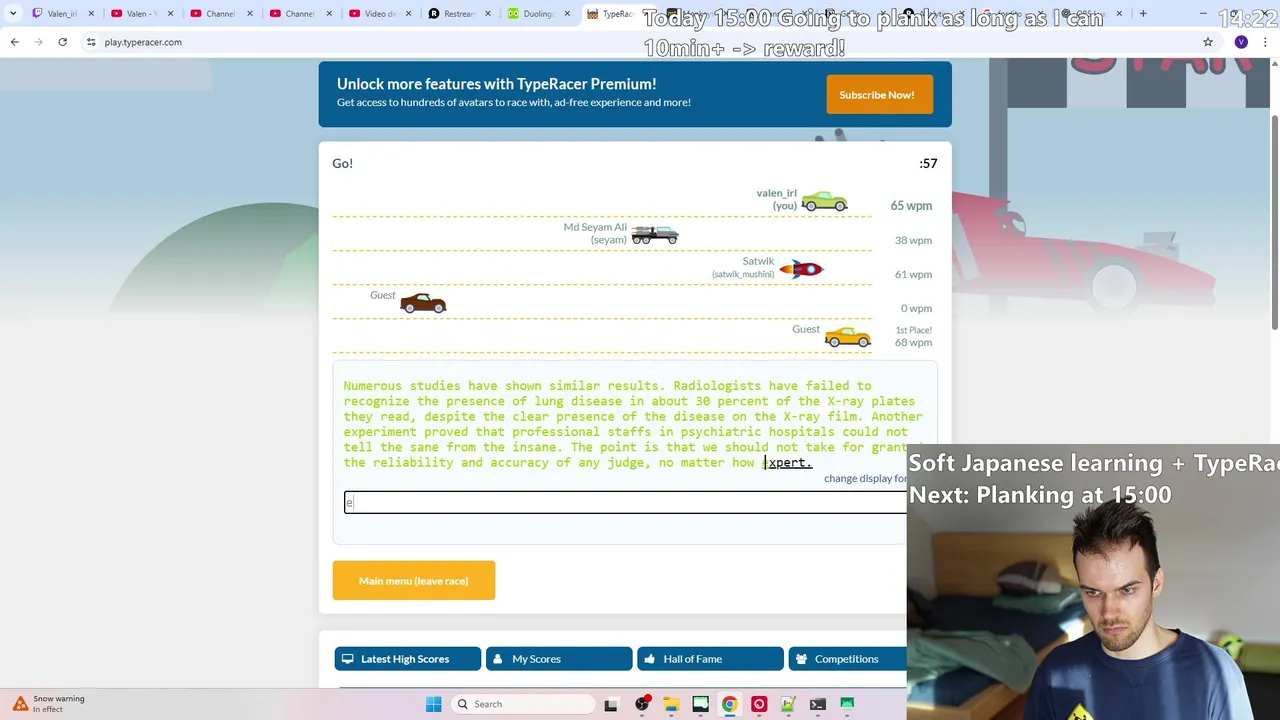Image resolution: width=1280 pixels, height=720 pixels.
Task: Open the notepad editor taskbar icon
Action: click(x=788, y=704)
